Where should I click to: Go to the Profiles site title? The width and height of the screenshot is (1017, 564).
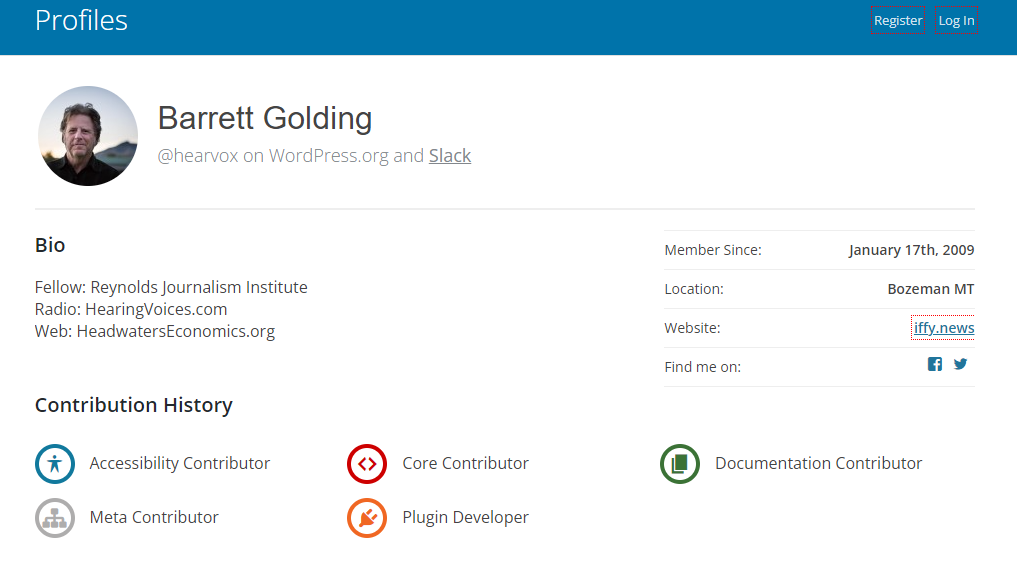[81, 21]
